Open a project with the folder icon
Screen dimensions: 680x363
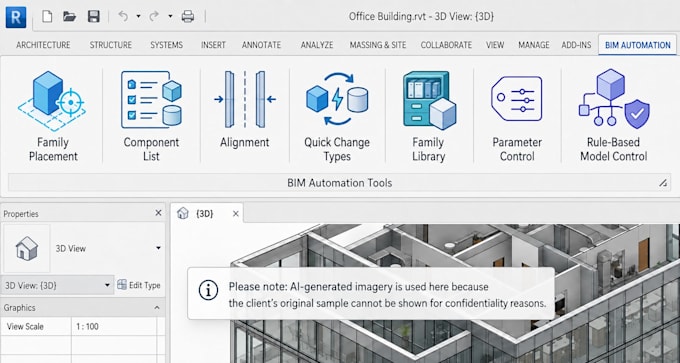tap(69, 17)
